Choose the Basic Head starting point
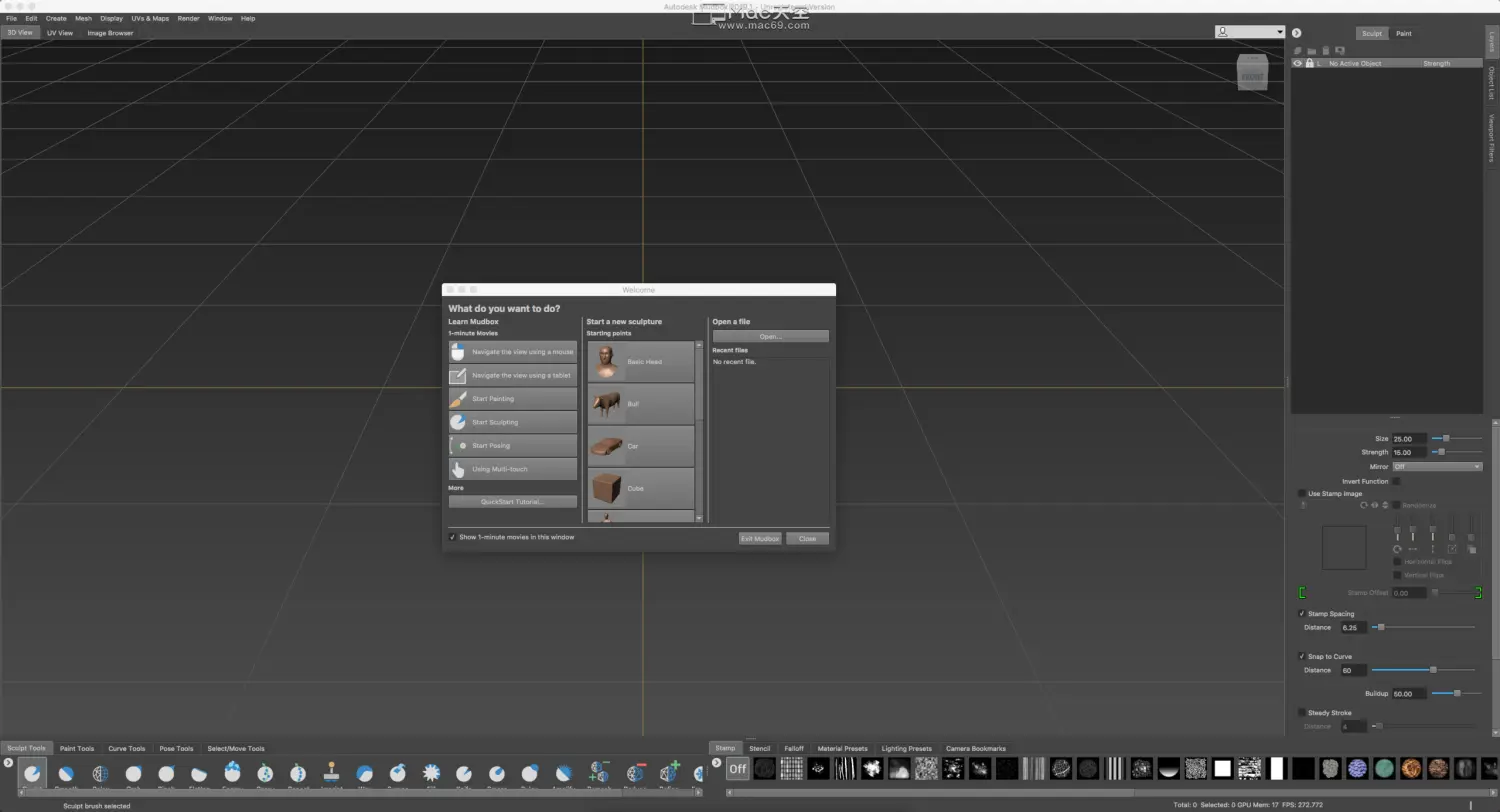1500x812 pixels. coord(641,361)
